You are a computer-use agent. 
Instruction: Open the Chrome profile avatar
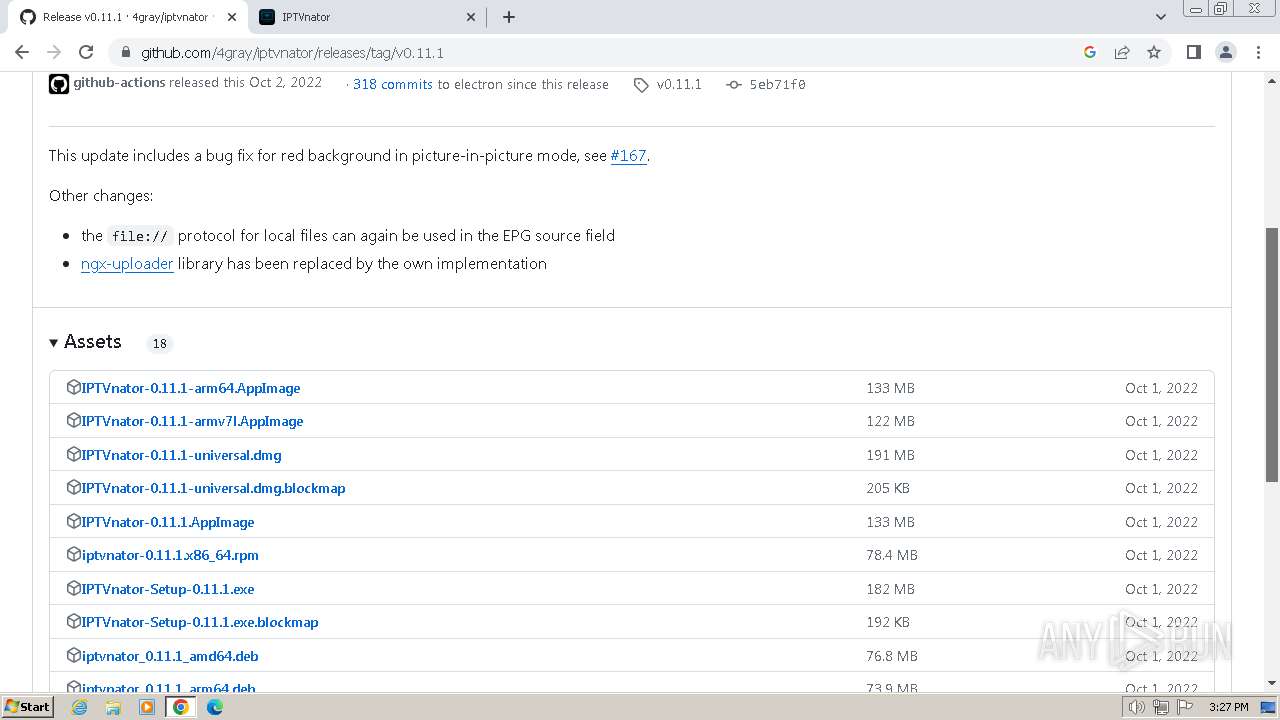coord(1225,52)
